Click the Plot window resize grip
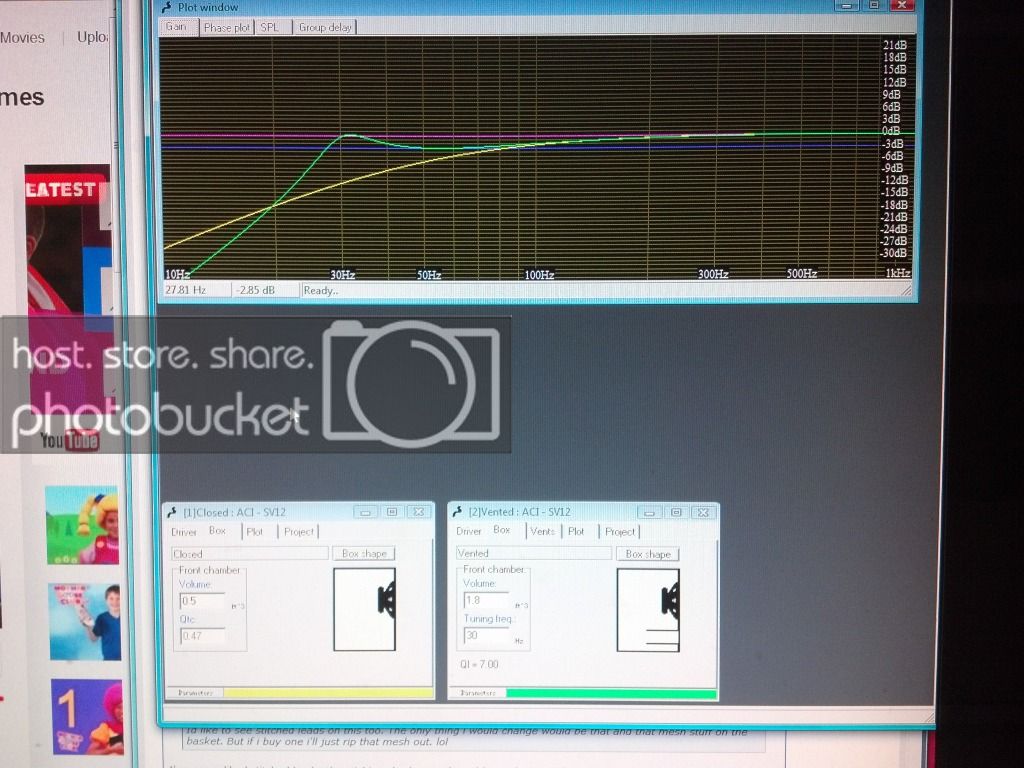This screenshot has width=1024, height=768. click(x=906, y=291)
